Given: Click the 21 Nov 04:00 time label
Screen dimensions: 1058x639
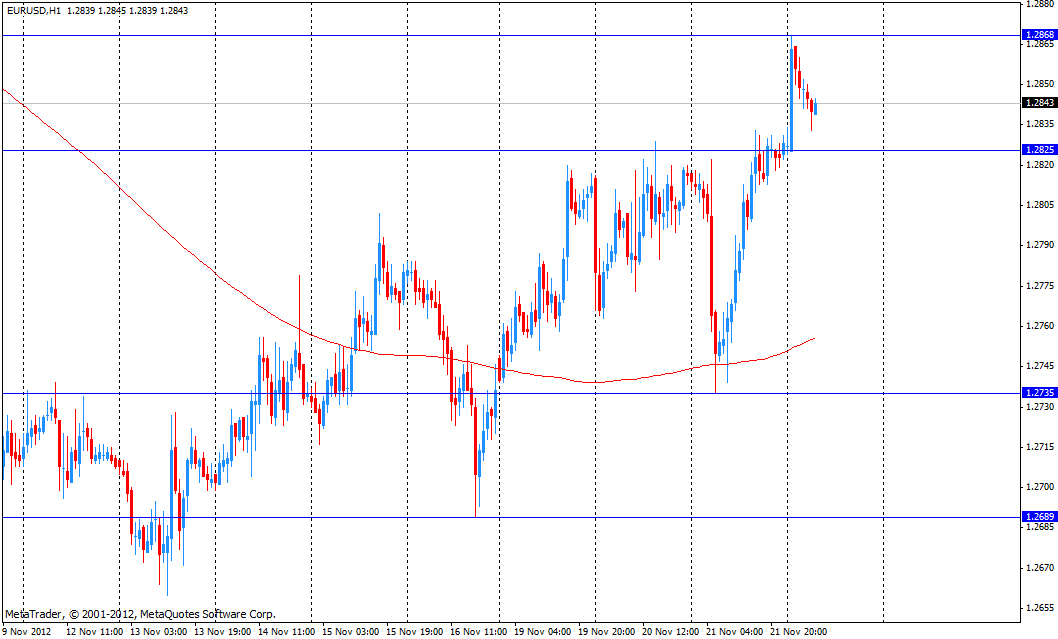Looking at the screenshot, I should point(735,632).
